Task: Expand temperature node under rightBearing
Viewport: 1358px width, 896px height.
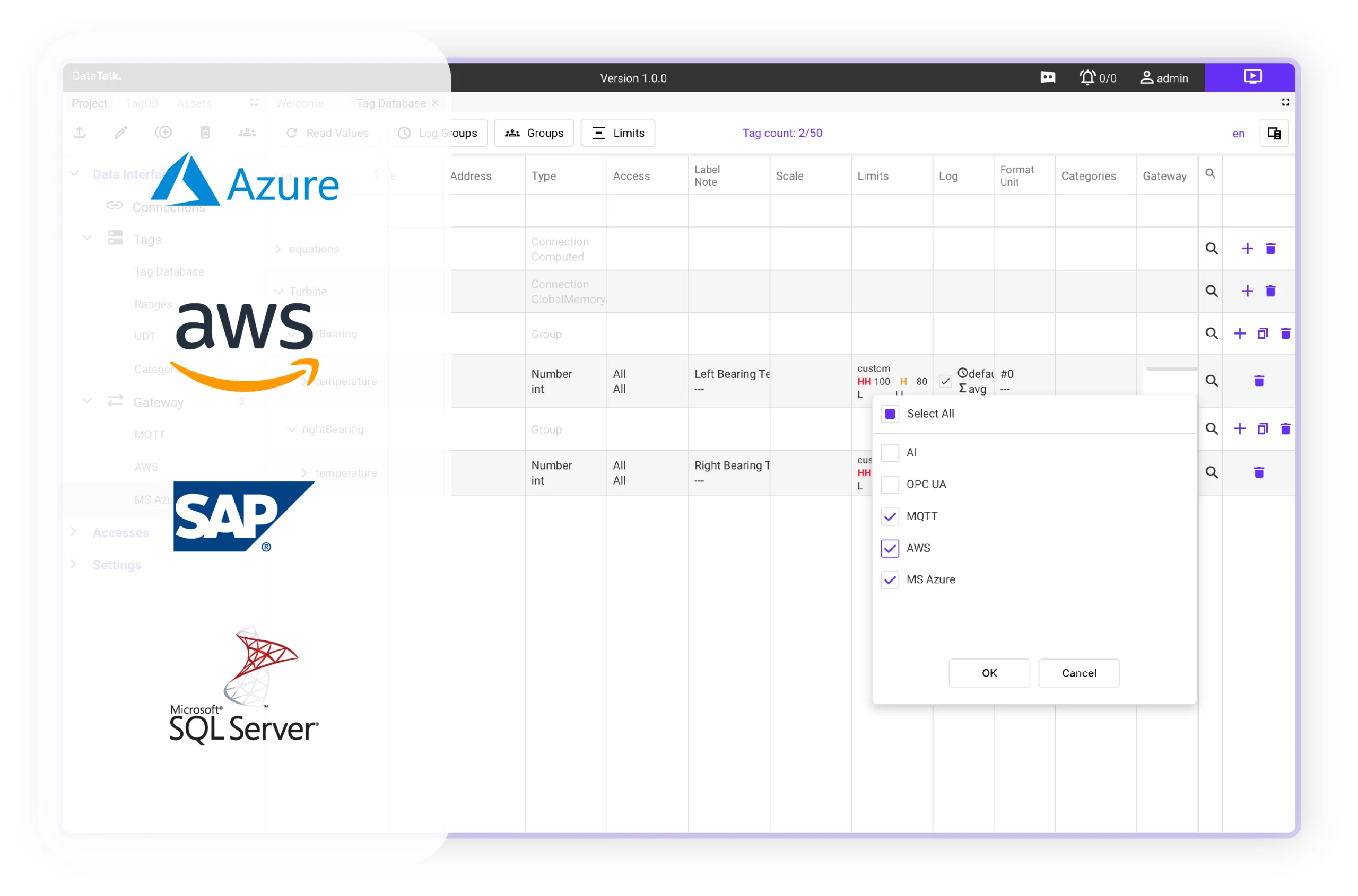Action: (x=304, y=473)
